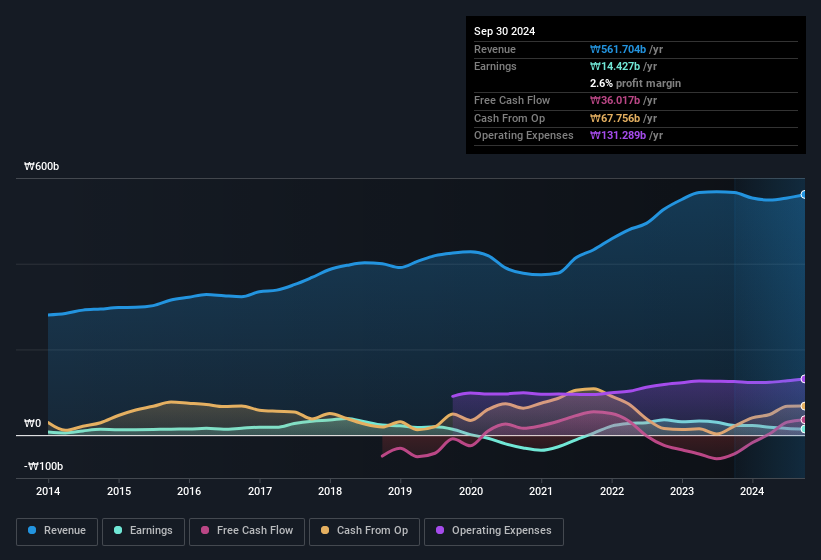Click the Free Cash Flow endpoint marker
821x560 pixels.
pos(804,420)
